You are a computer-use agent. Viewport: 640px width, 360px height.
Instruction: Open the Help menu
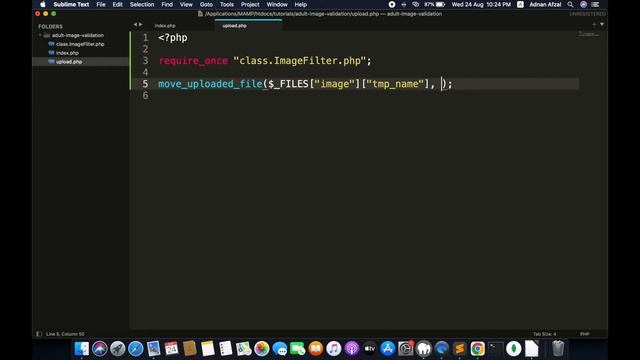[301, 4]
